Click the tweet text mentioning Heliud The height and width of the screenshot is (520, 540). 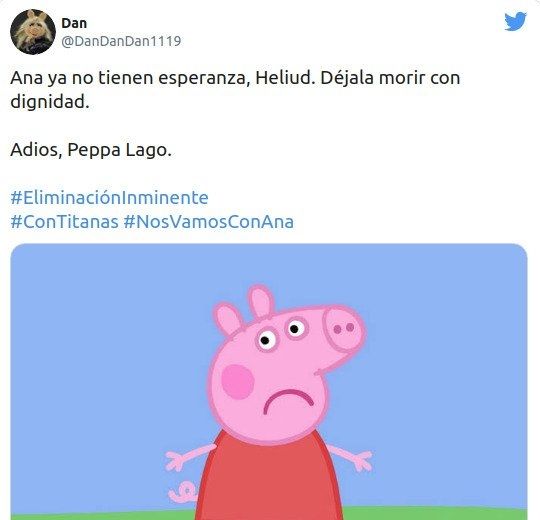point(235,90)
